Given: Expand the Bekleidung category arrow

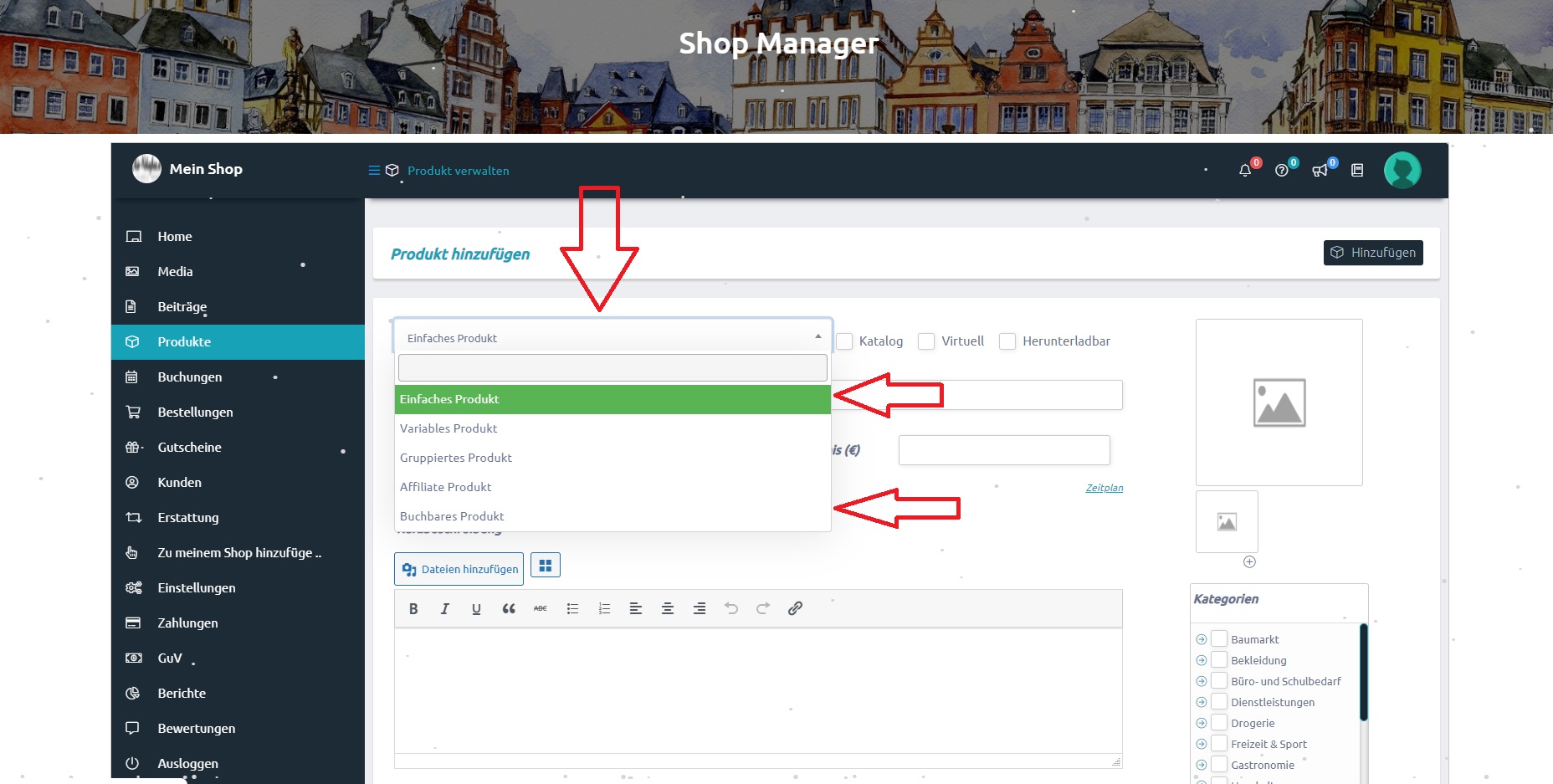Looking at the screenshot, I should click(x=1202, y=660).
